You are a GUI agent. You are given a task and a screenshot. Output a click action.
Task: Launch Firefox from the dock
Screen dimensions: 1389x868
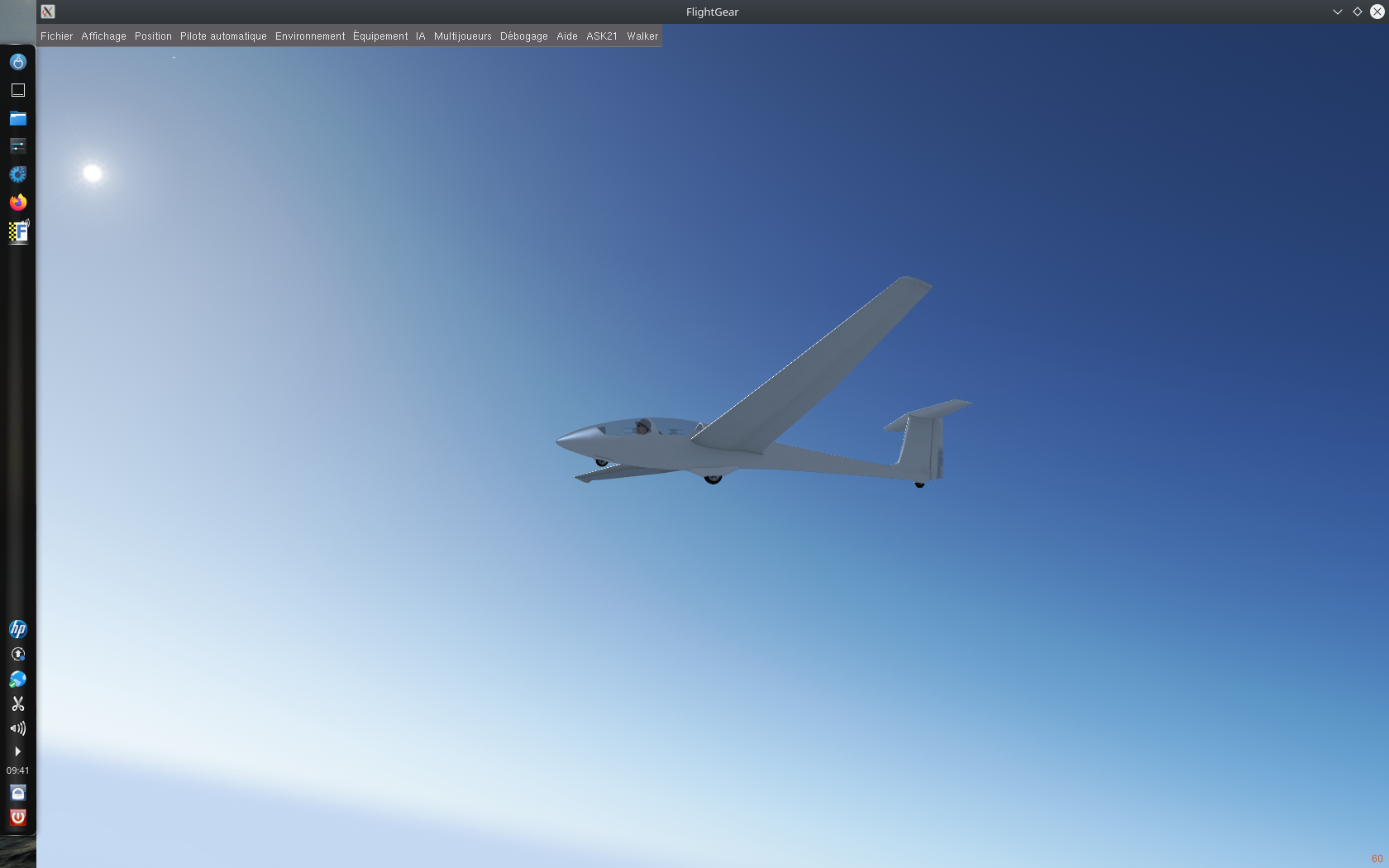(18, 203)
